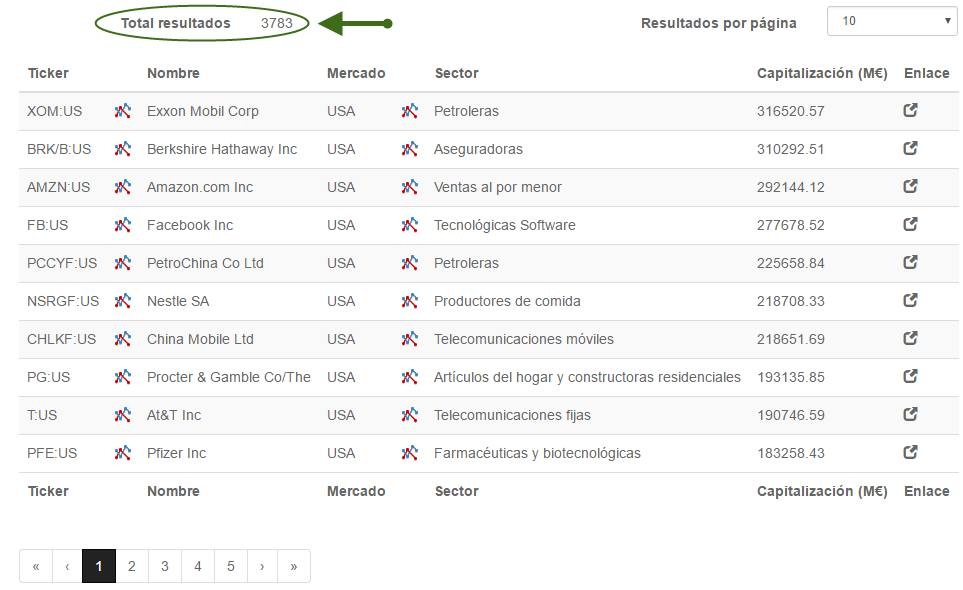Open the external link for China Mobile Ltd
This screenshot has width=963, height=590.
pos(910,338)
